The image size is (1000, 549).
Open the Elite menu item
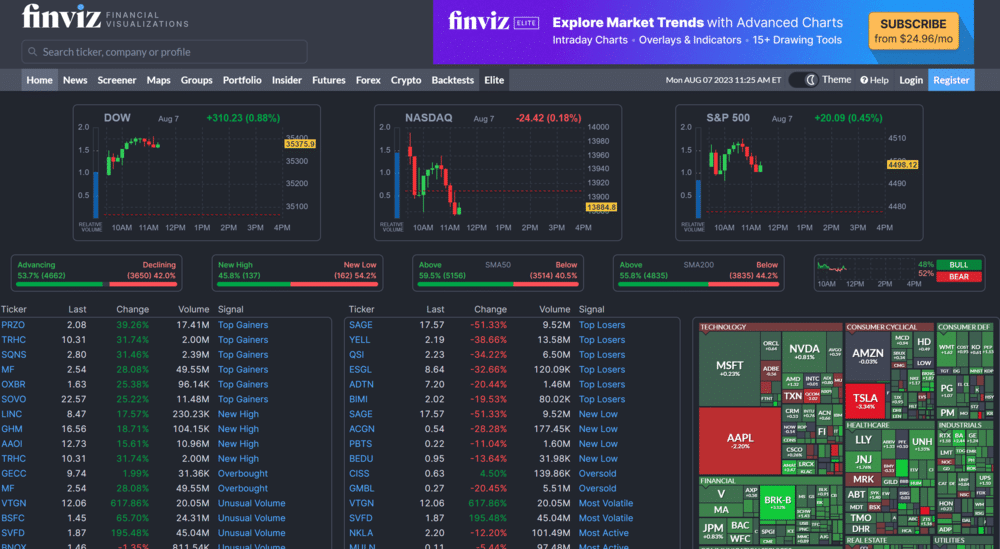point(494,80)
